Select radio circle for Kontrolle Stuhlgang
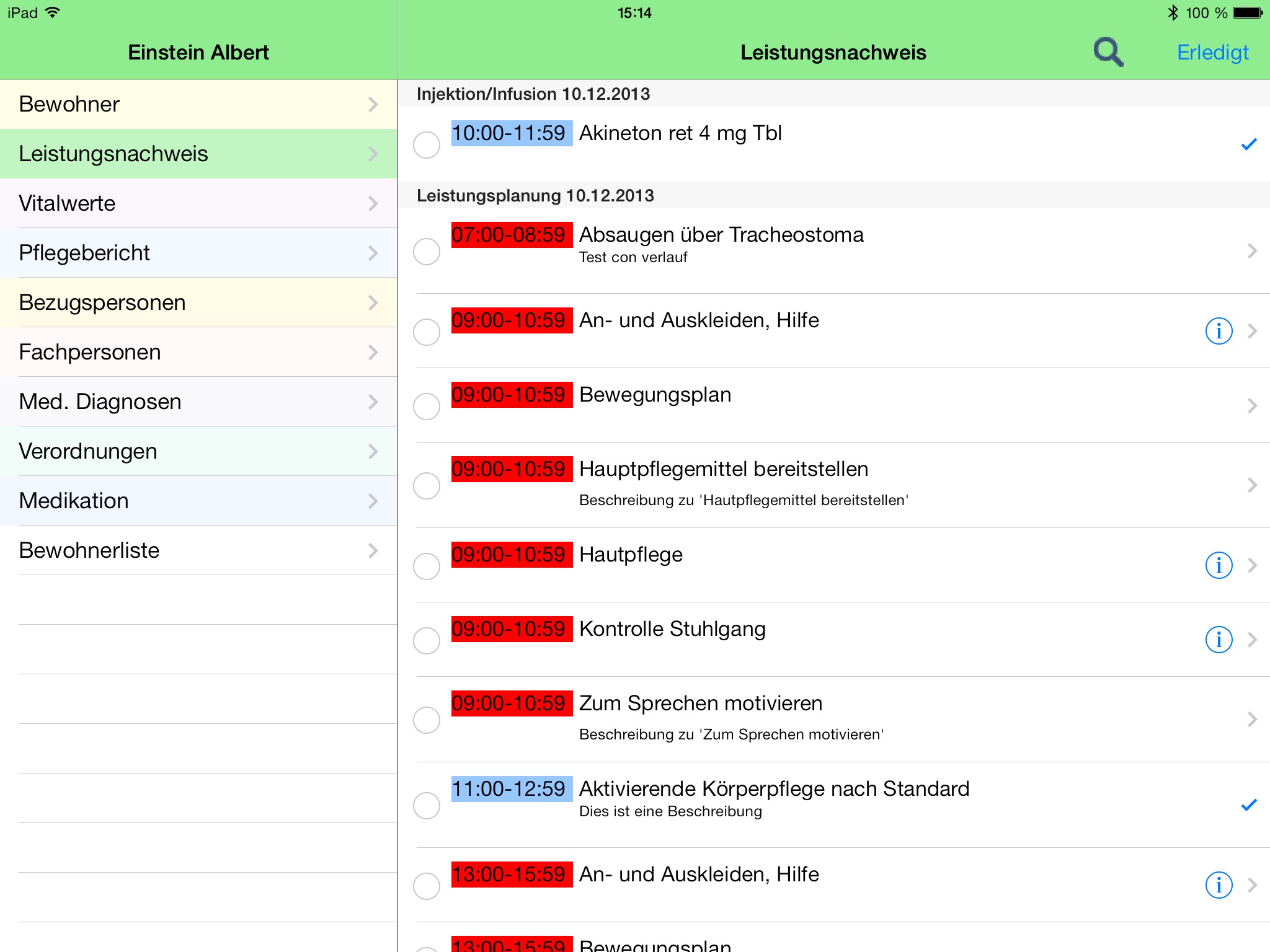 pos(427,641)
